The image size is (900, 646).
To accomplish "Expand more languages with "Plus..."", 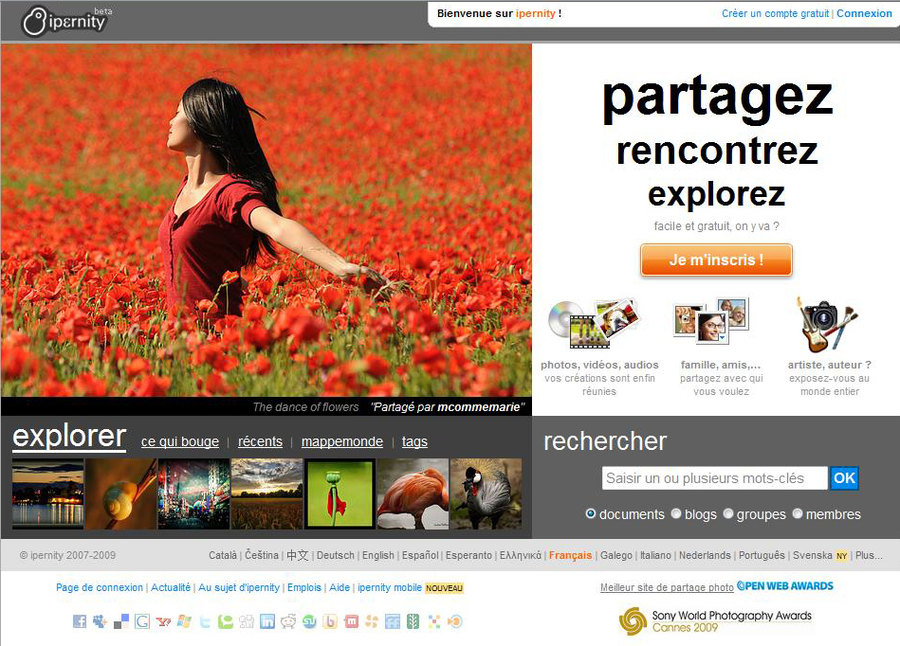I will click(868, 555).
